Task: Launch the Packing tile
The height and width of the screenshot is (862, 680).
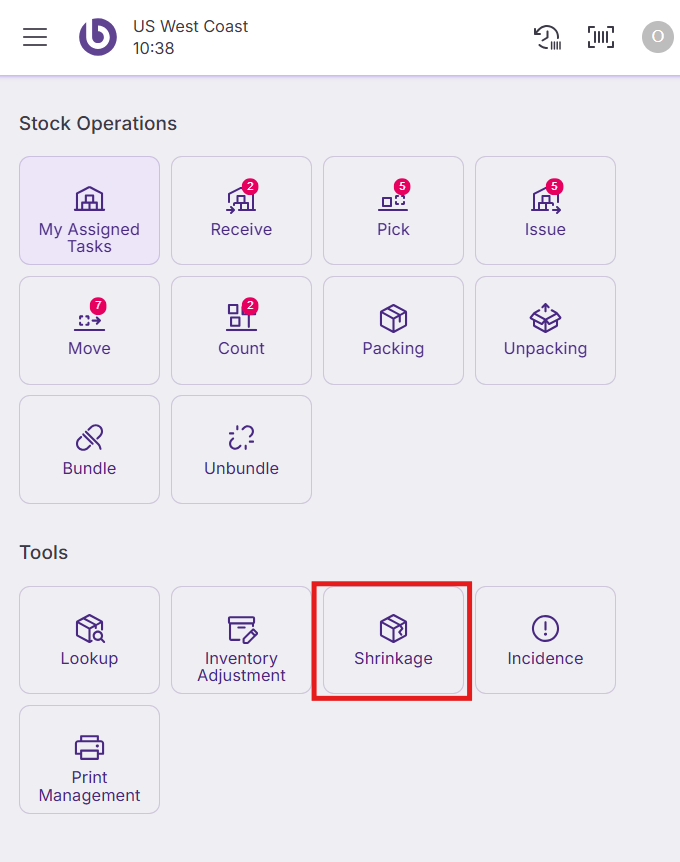Action: point(393,330)
